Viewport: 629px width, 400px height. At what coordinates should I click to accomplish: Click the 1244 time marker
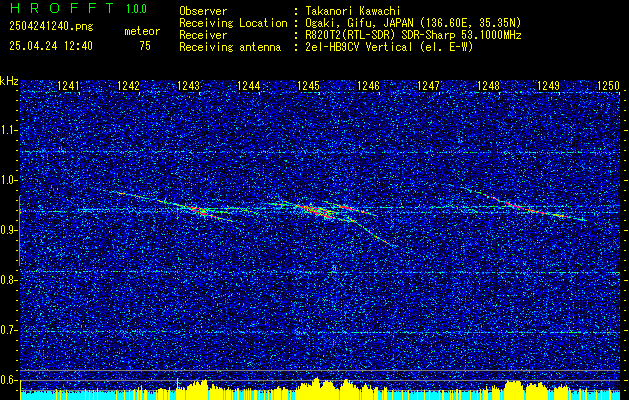pos(248,85)
